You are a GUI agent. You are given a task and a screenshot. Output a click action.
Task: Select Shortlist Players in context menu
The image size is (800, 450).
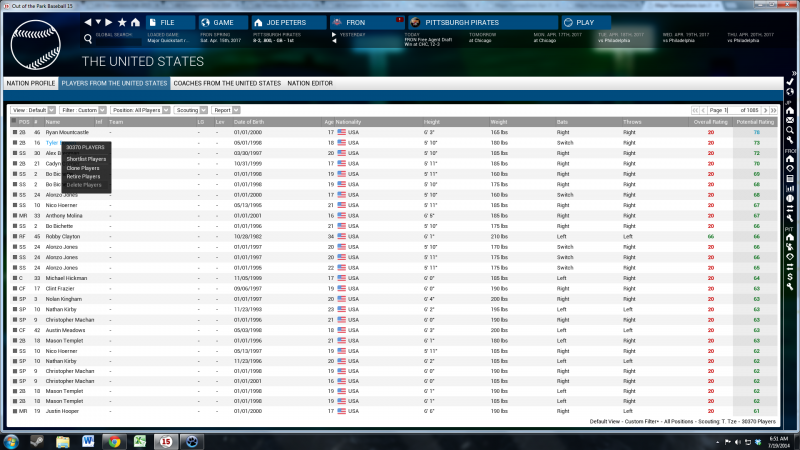86,159
